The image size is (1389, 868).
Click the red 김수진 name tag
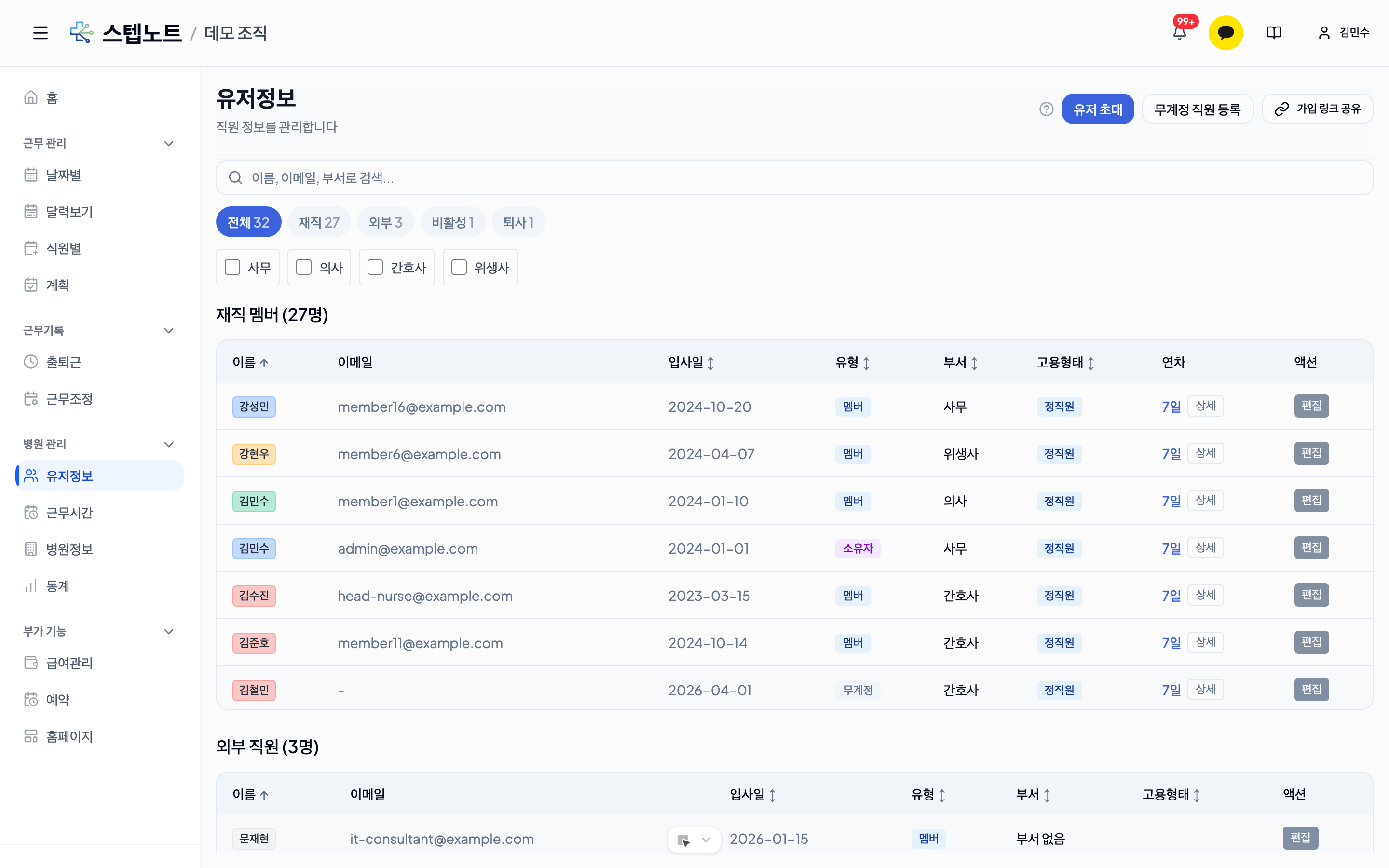click(254, 596)
